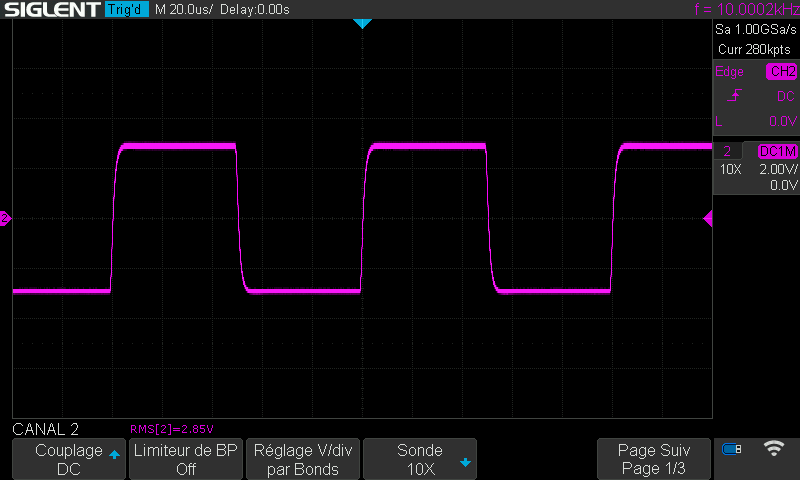Click the Sa 1.00GSa/s sample rate text
800x480 pixels.
tap(756, 29)
